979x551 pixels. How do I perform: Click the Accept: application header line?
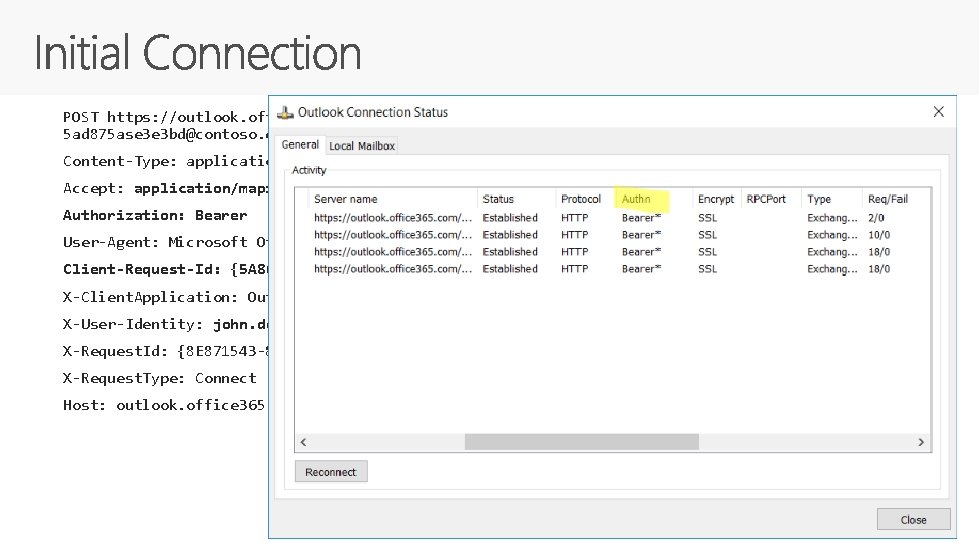click(165, 188)
